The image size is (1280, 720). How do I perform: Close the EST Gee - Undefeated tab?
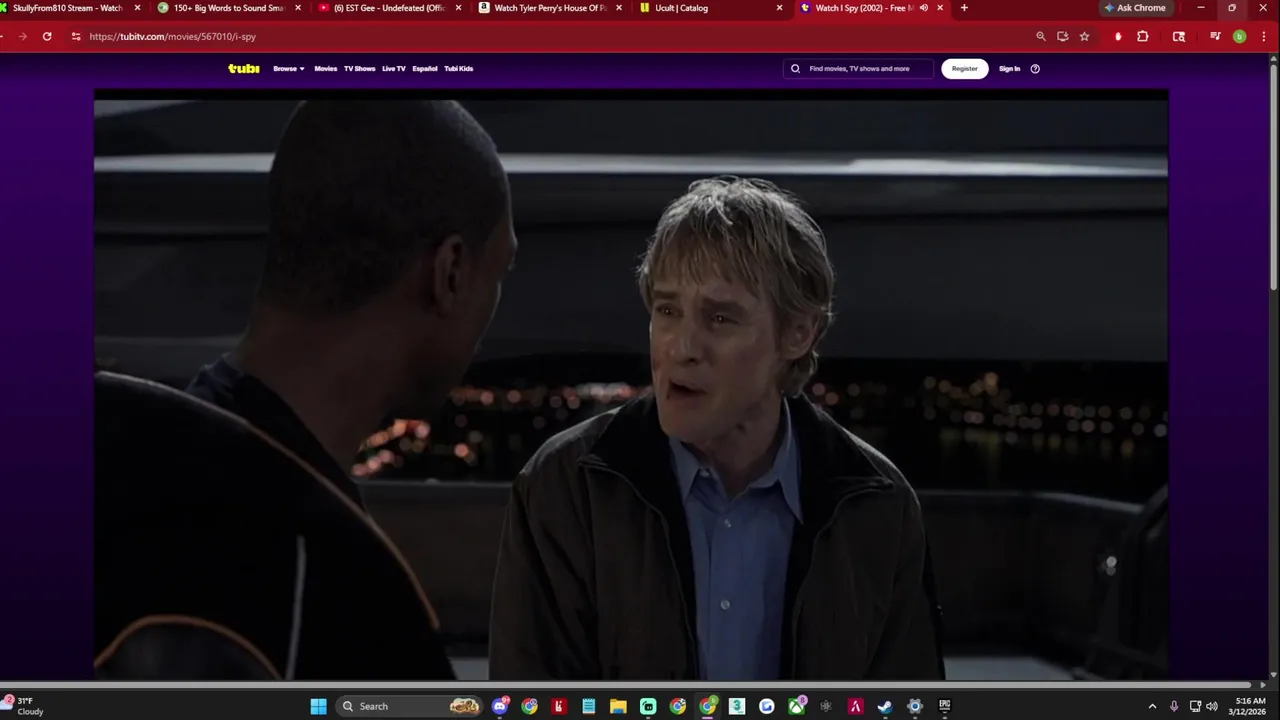(x=459, y=8)
